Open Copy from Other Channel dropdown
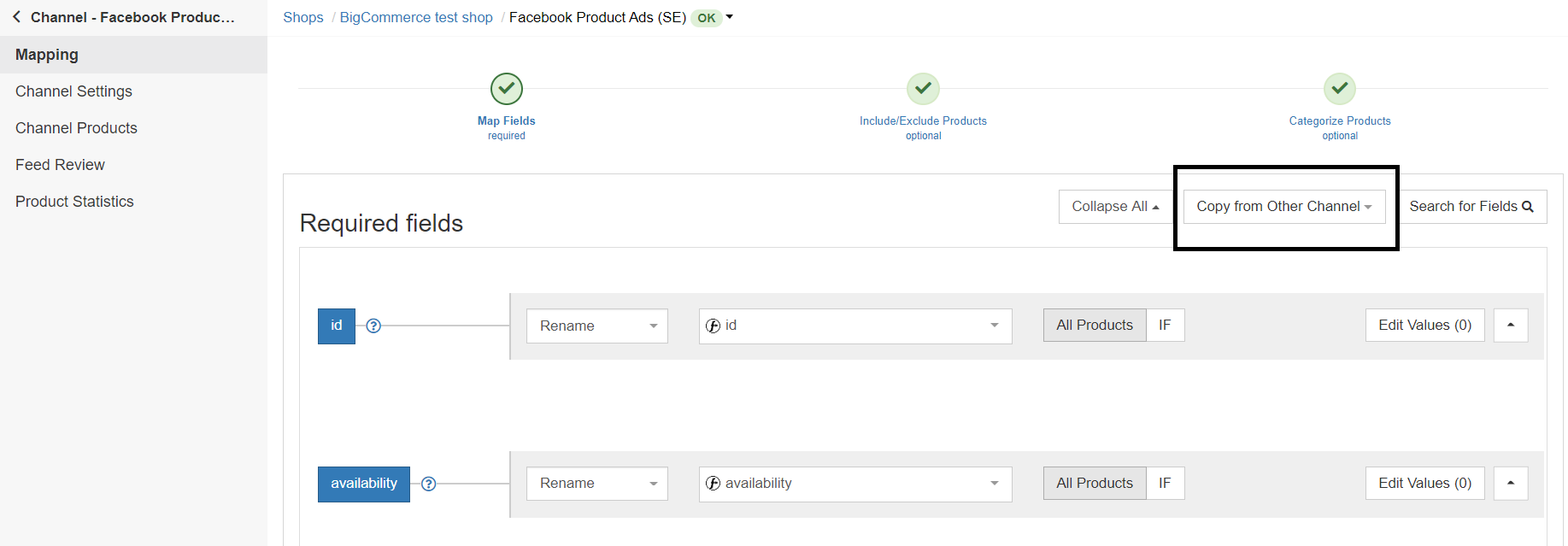This screenshot has width=1568, height=546. click(1284, 207)
